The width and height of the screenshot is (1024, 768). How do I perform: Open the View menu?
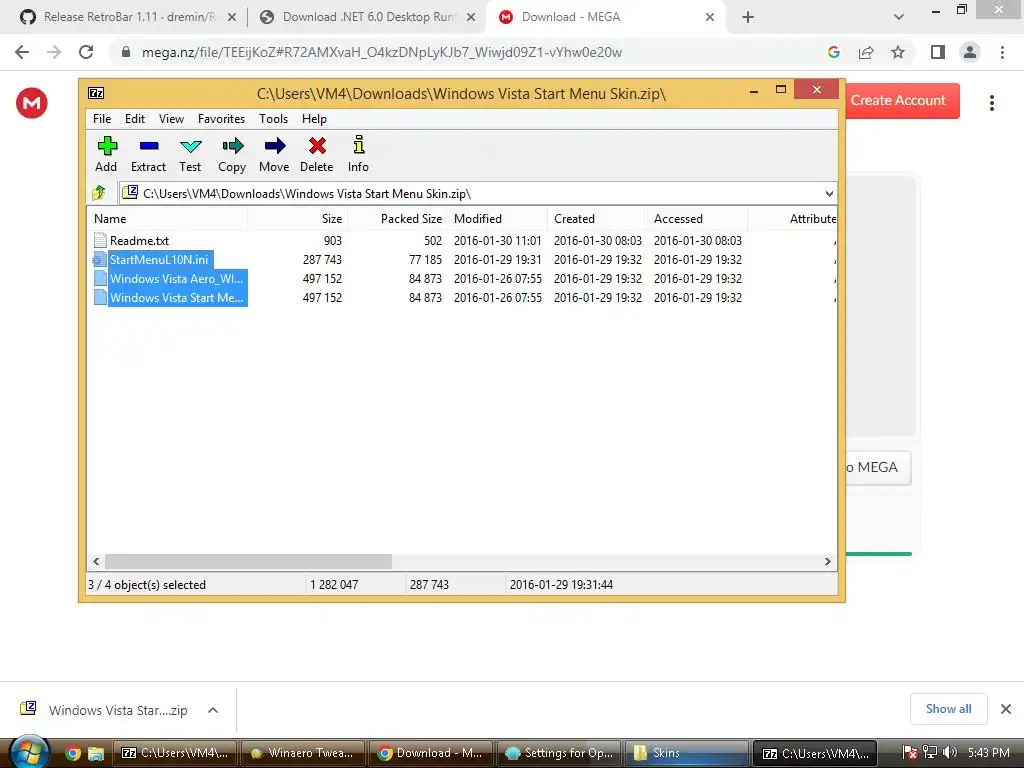(x=171, y=119)
